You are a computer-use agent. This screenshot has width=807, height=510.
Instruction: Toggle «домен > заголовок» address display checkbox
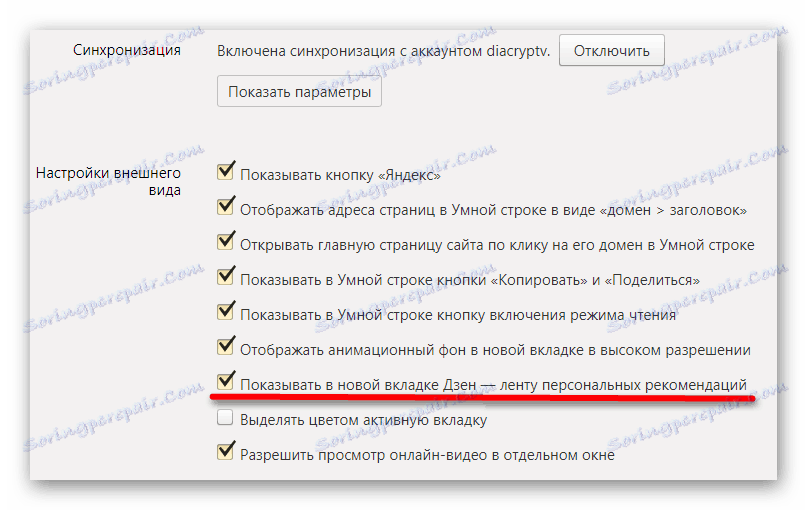pyautogui.click(x=225, y=206)
